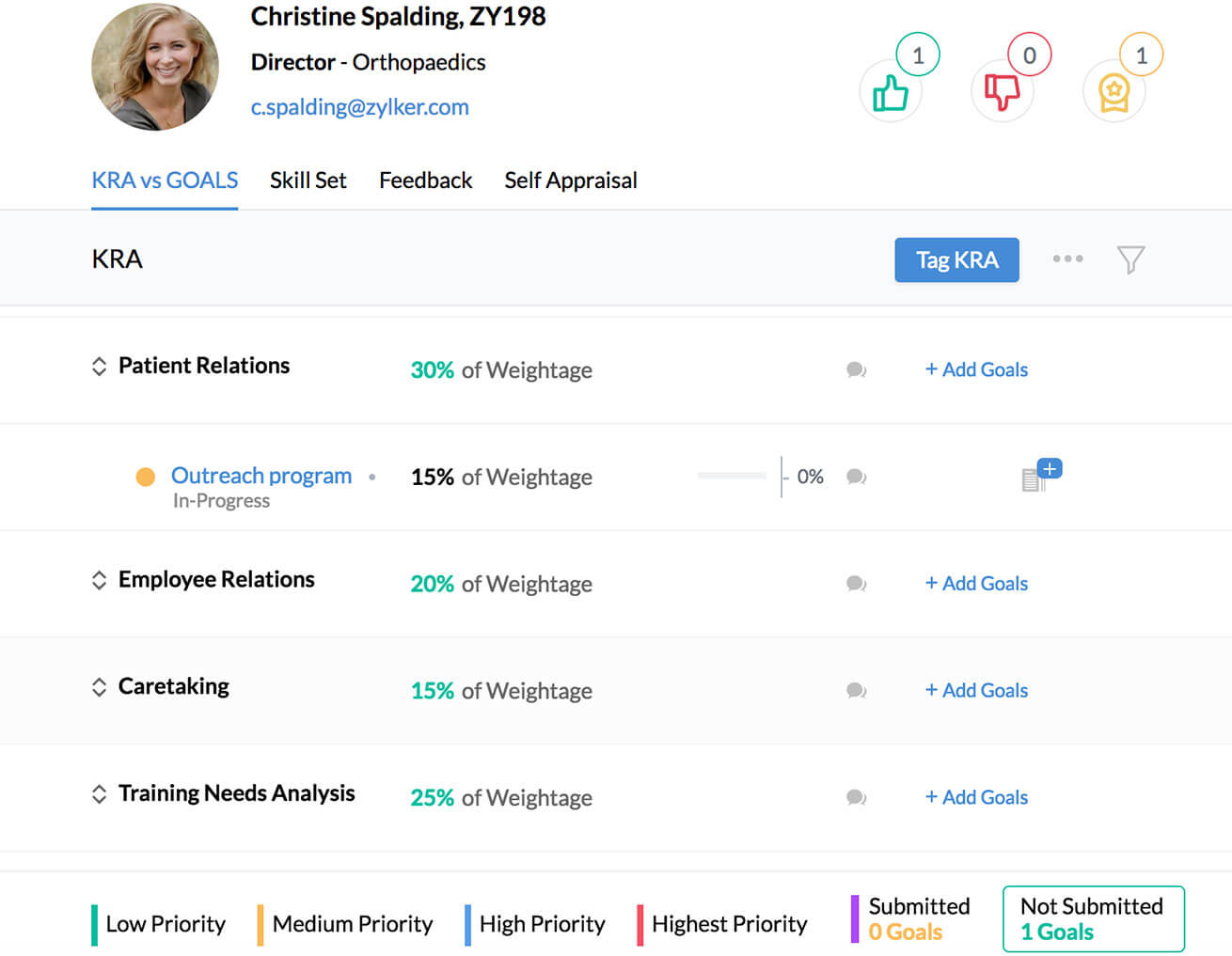Open the three-dot more options menu
The height and width of the screenshot is (956, 1232).
click(x=1067, y=259)
